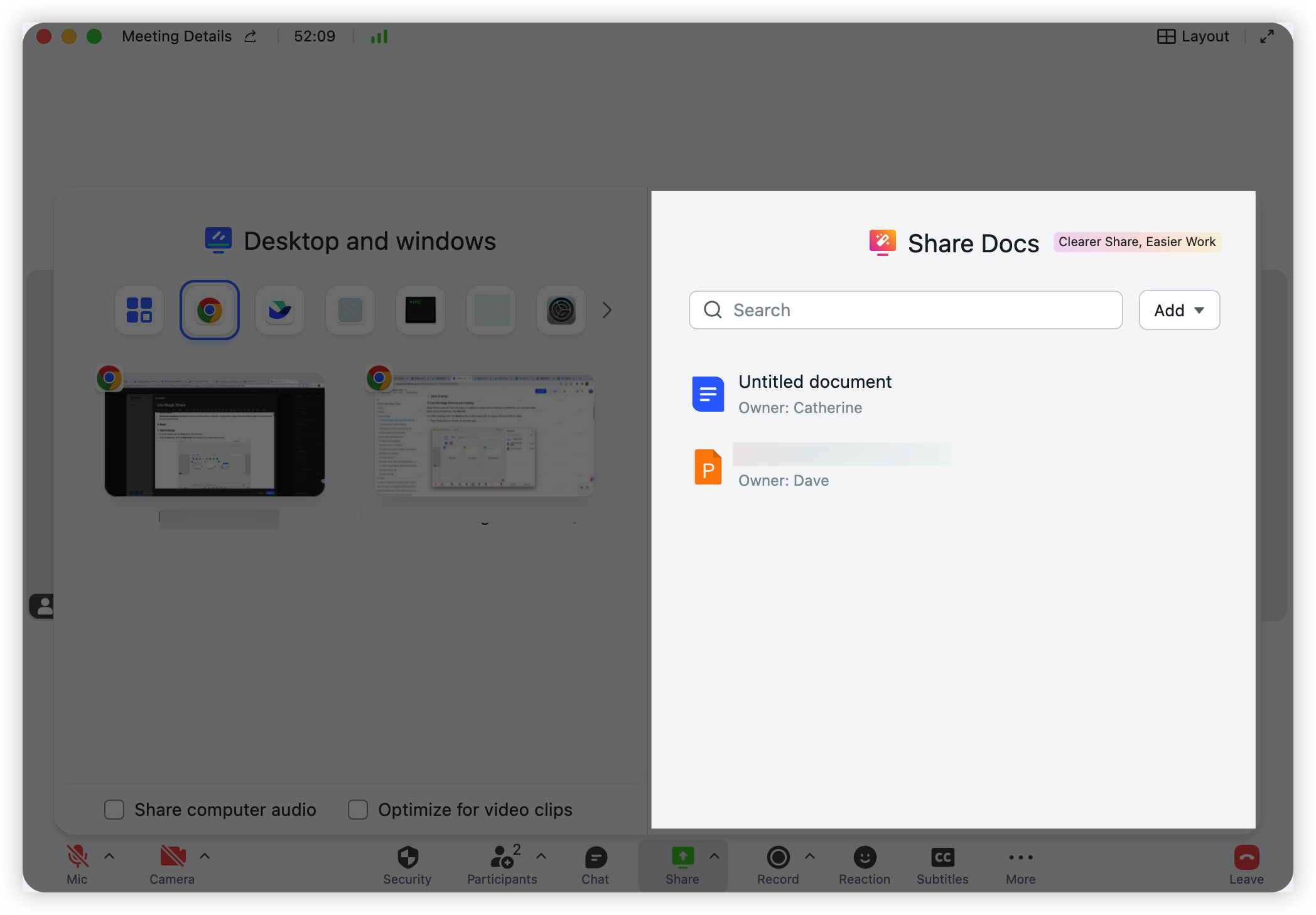Open the Layout options
The width and height of the screenshot is (1316, 915).
1193,36
